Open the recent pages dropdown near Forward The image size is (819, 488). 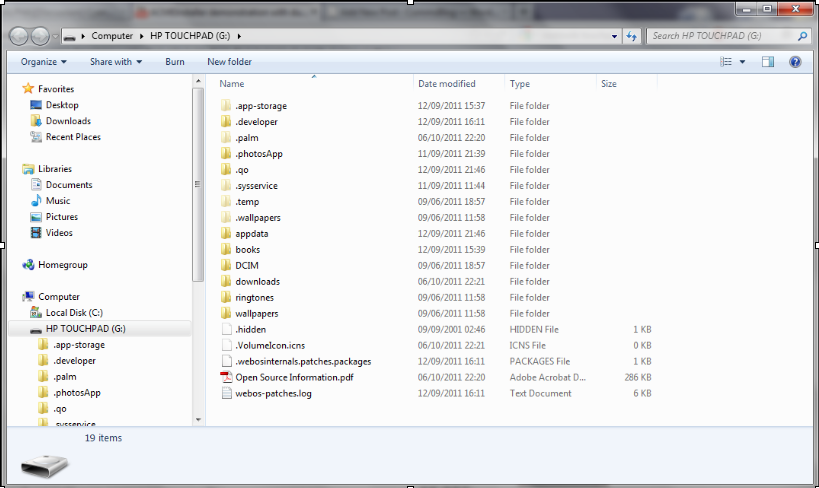point(55,36)
